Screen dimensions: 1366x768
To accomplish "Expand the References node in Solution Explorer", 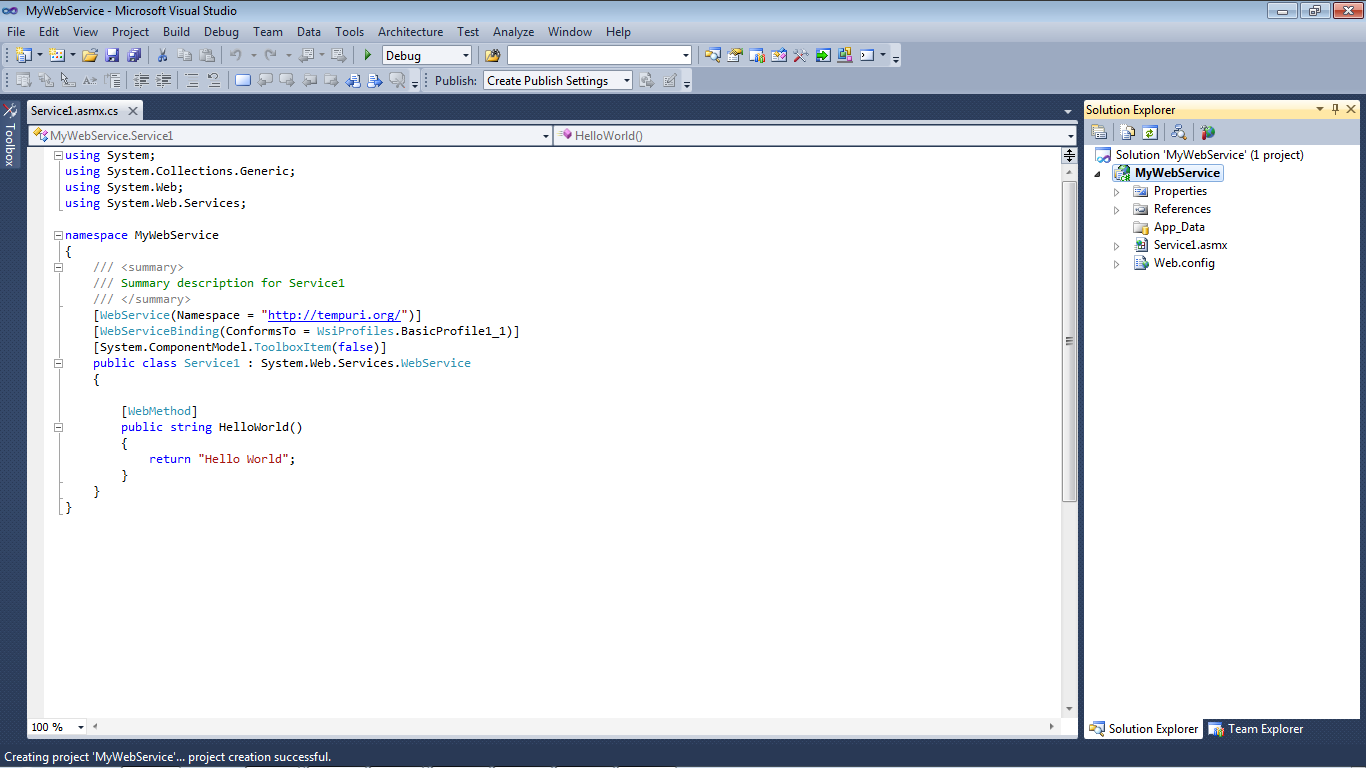I will (1117, 209).
